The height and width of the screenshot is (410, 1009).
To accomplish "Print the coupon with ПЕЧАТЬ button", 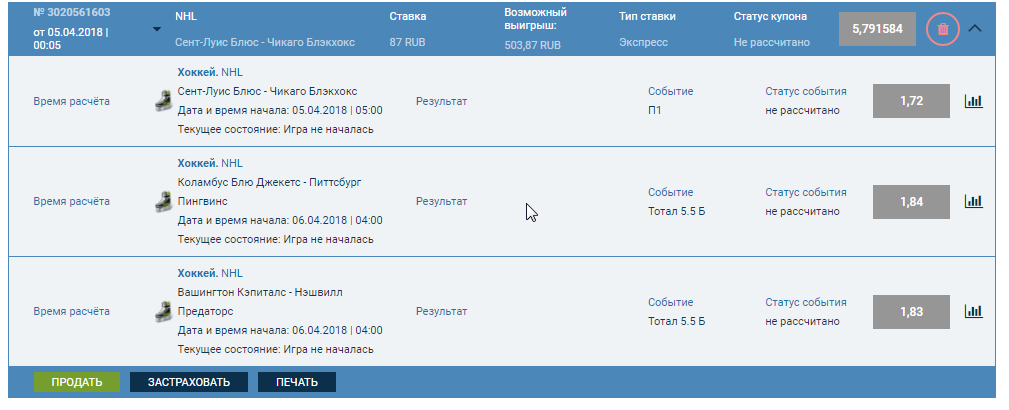I will pyautogui.click(x=297, y=382).
